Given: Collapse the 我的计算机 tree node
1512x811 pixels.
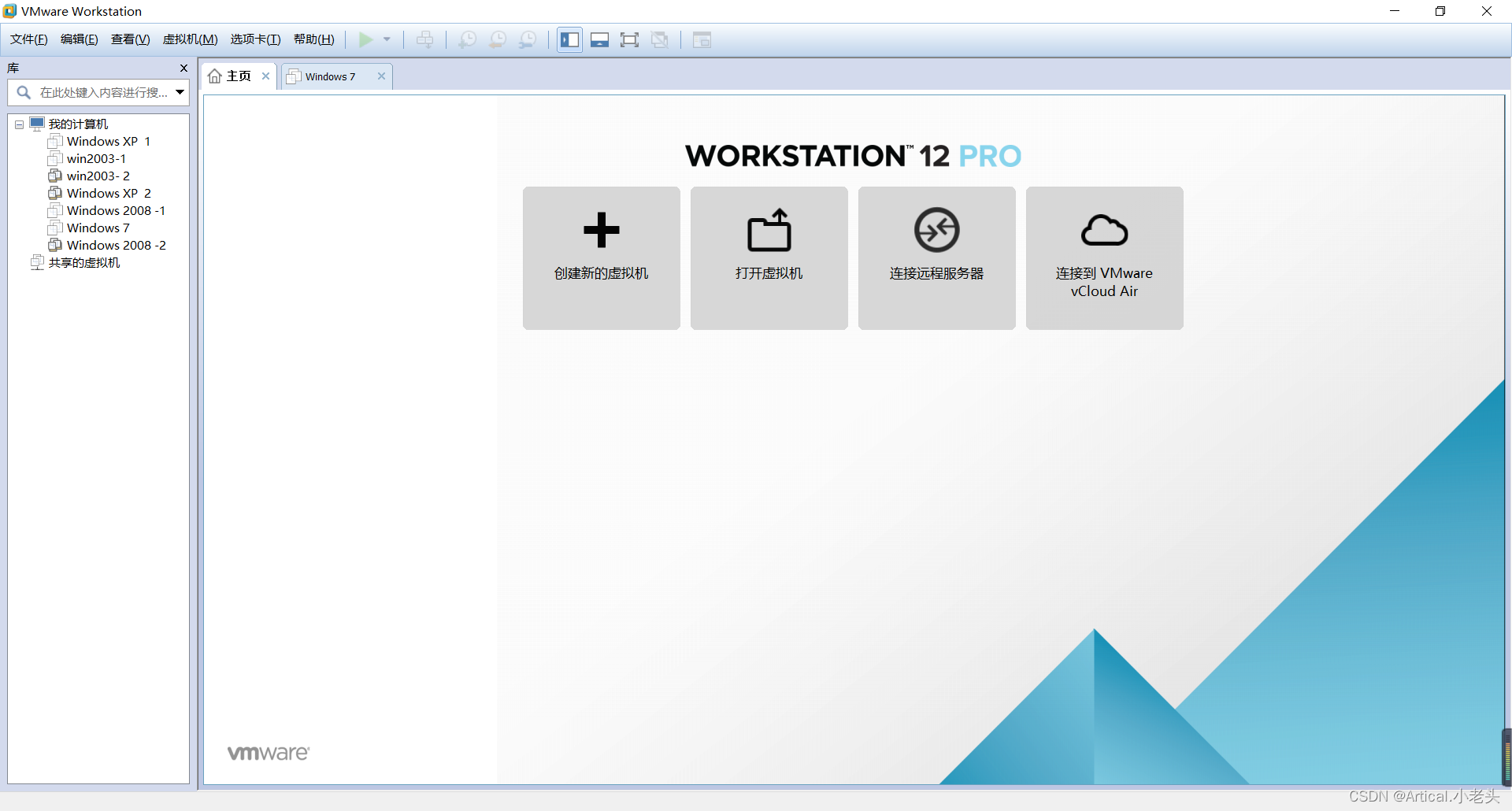Looking at the screenshot, I should click(19, 124).
